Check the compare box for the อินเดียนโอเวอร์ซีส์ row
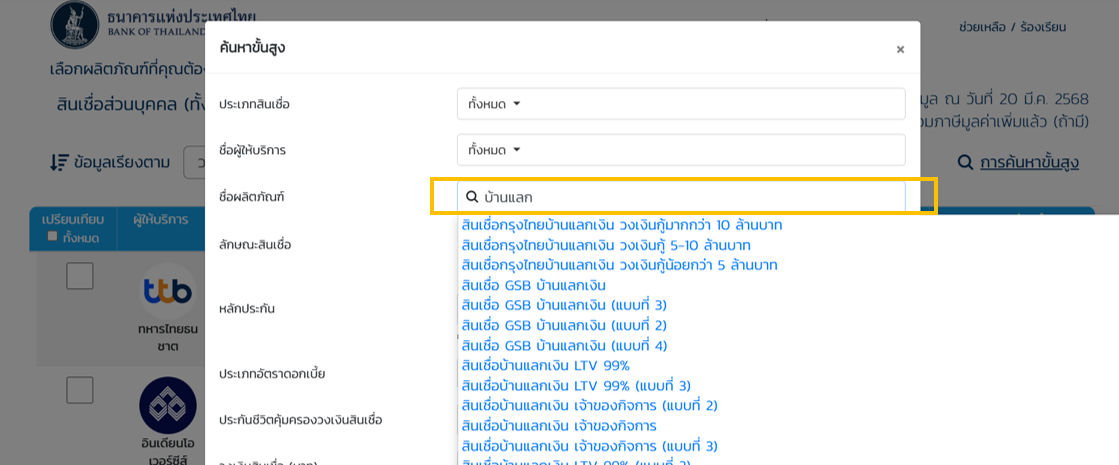The width and height of the screenshot is (1119, 465). click(x=80, y=390)
